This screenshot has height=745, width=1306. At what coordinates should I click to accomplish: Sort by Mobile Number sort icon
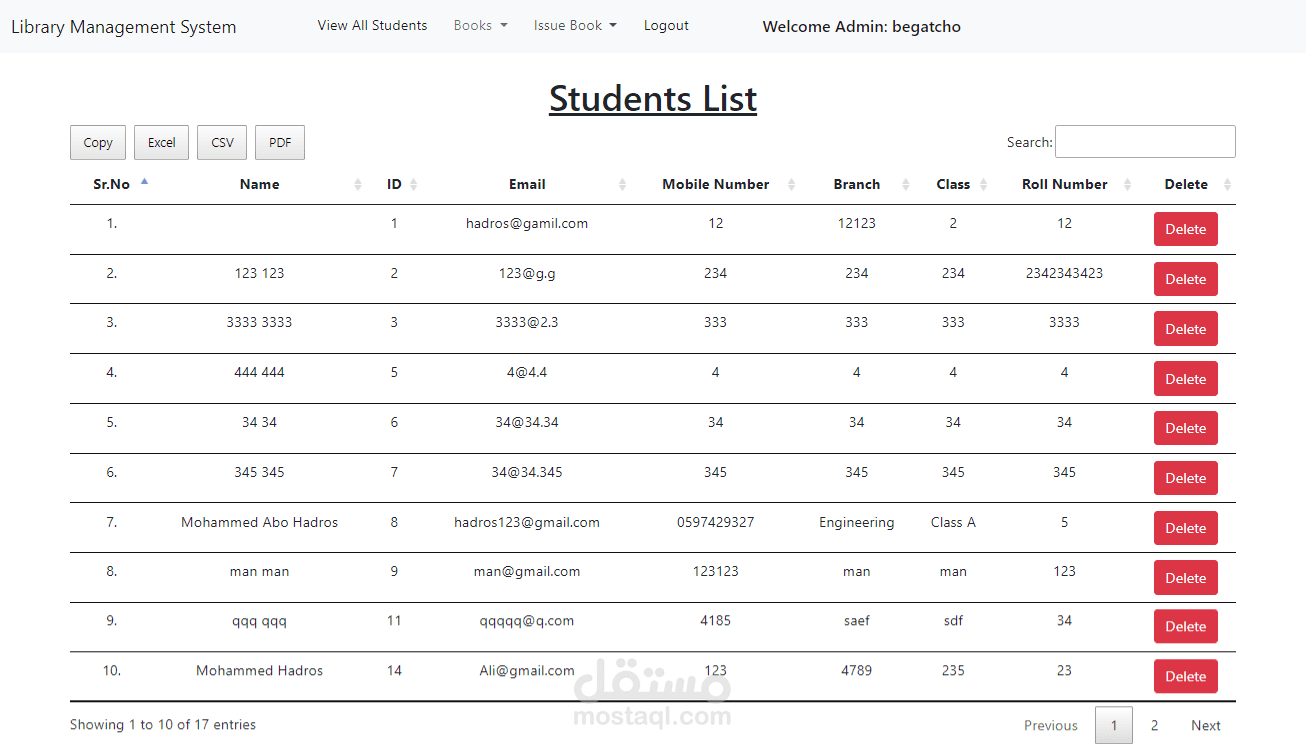pyautogui.click(x=791, y=185)
